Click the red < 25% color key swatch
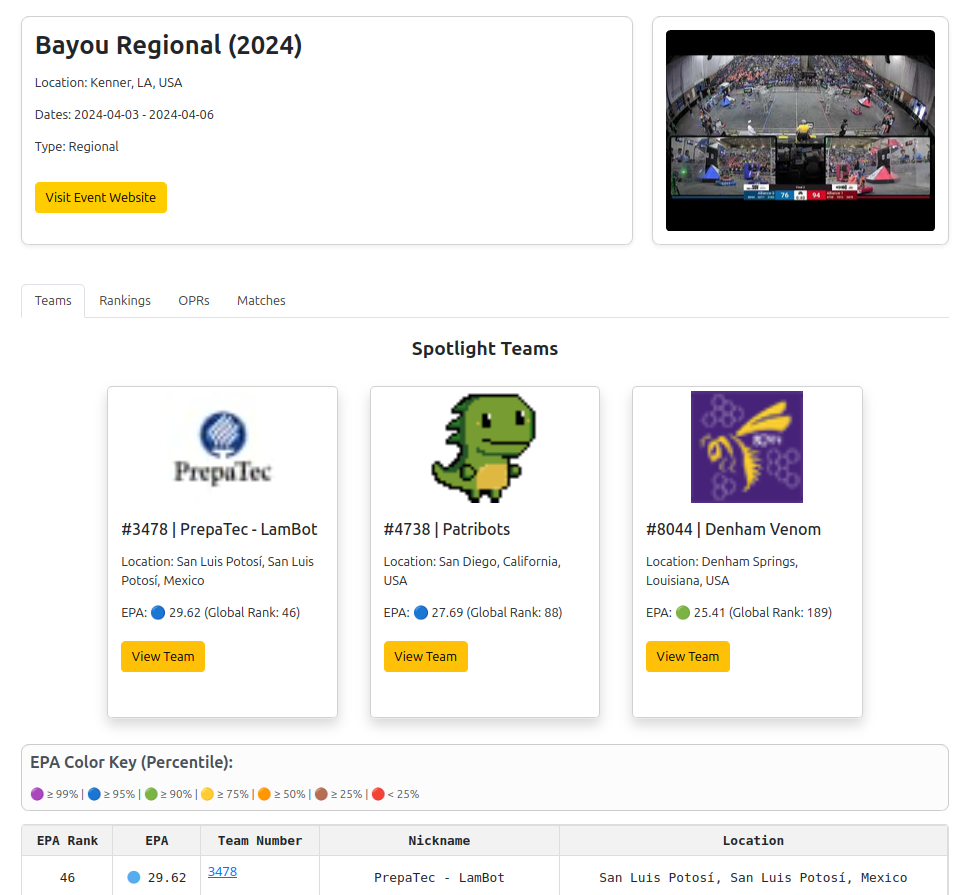Screen dimensions: 971x895 point(378,794)
